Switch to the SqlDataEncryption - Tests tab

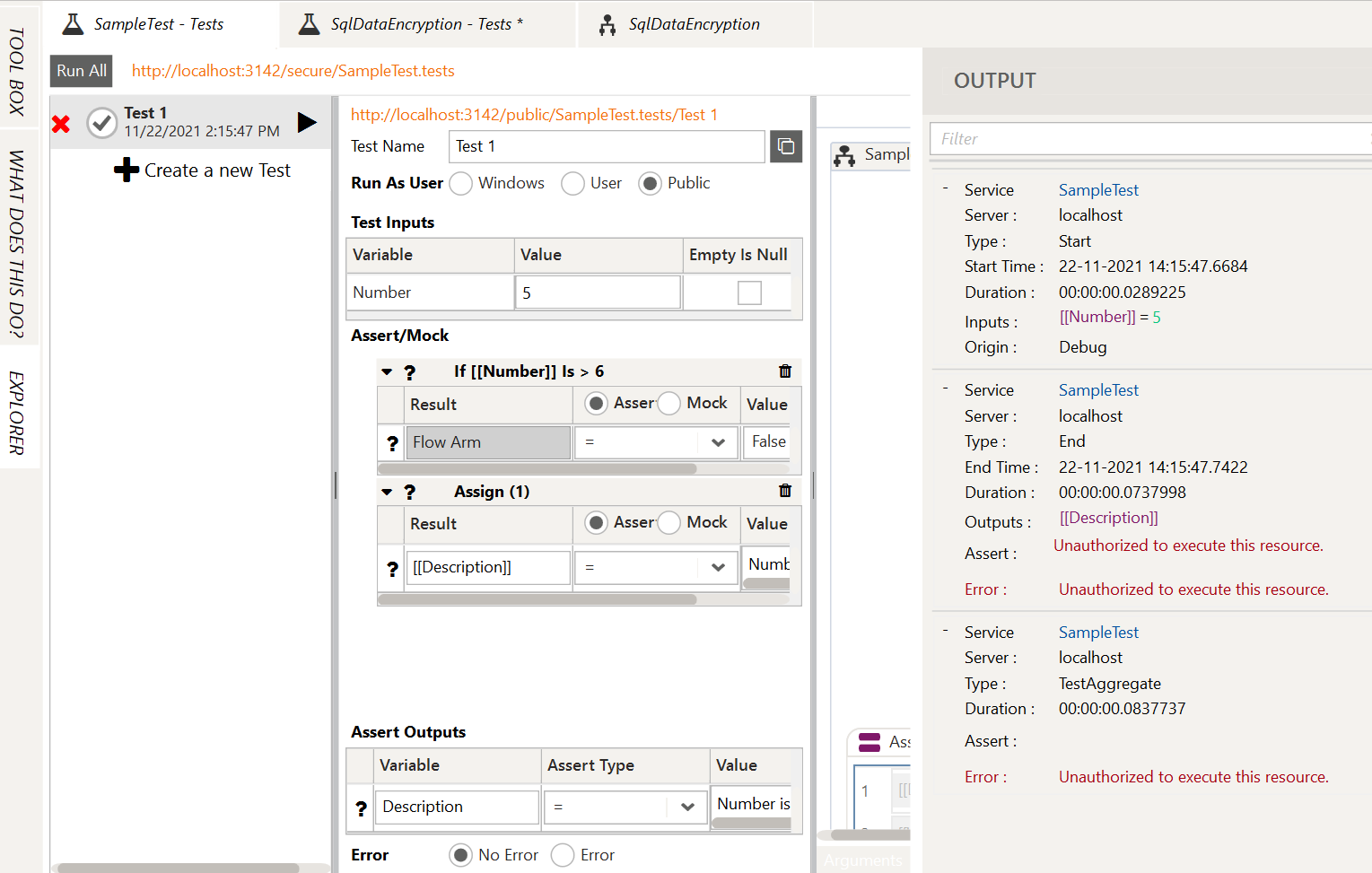coord(426,24)
